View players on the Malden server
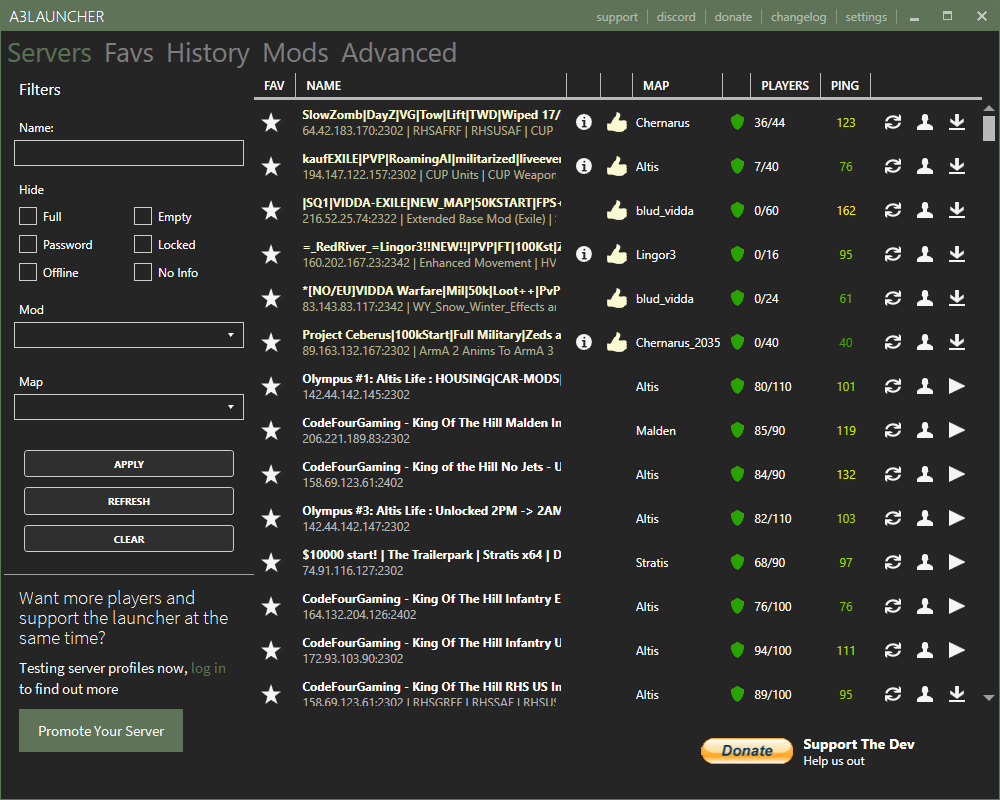This screenshot has width=1000, height=800. 925,430
